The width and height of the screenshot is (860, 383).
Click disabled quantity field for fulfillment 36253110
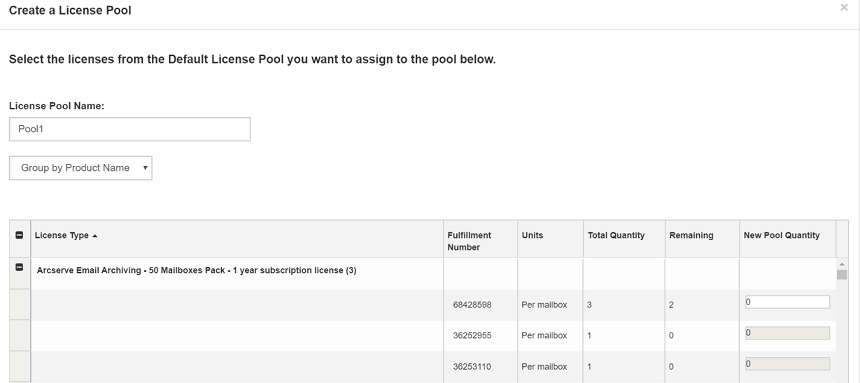click(787, 364)
